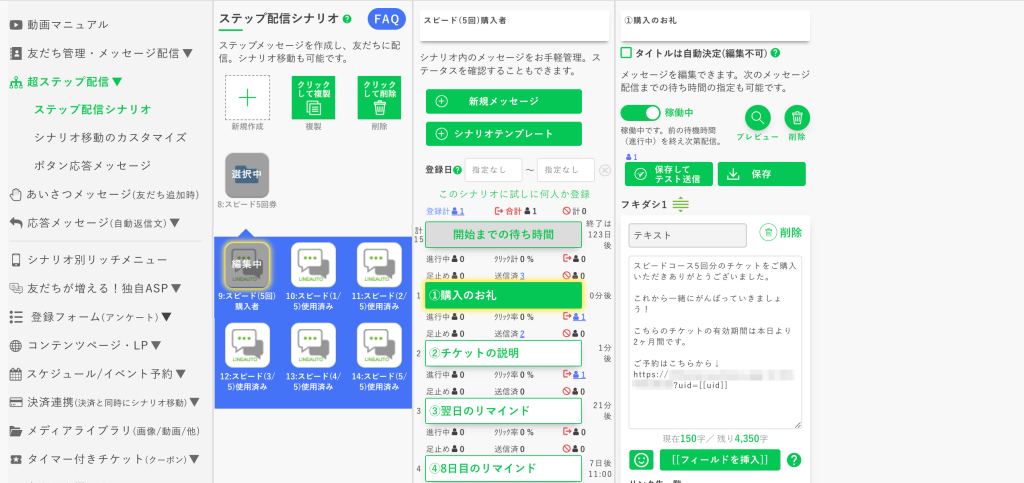Open the emoji smiley picker
Viewport: 1024px width, 483px height.
641,460
